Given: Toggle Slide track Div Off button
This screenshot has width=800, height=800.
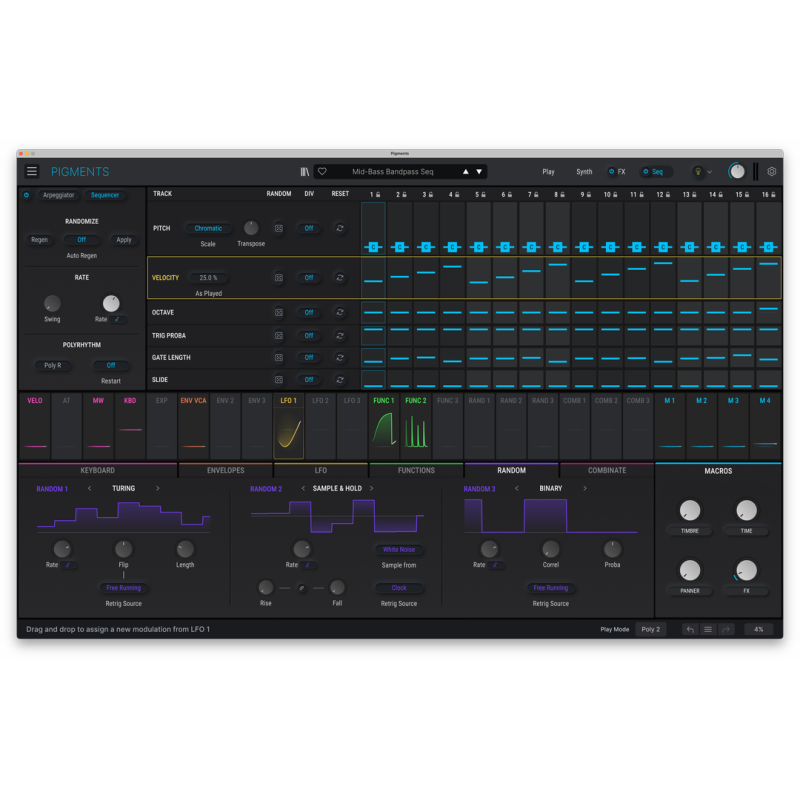Looking at the screenshot, I should click(x=309, y=380).
